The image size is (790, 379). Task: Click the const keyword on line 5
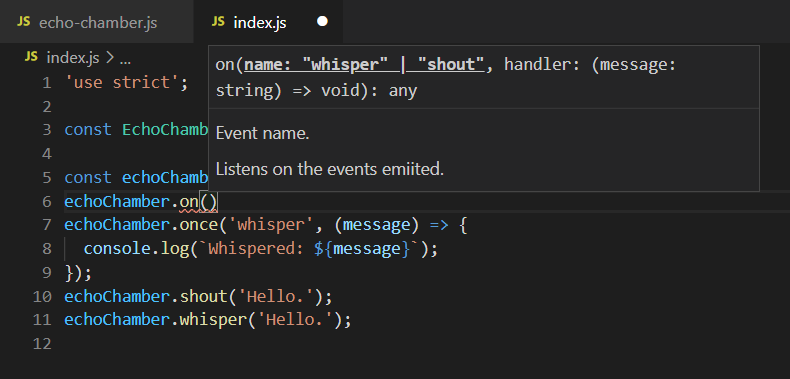88,177
